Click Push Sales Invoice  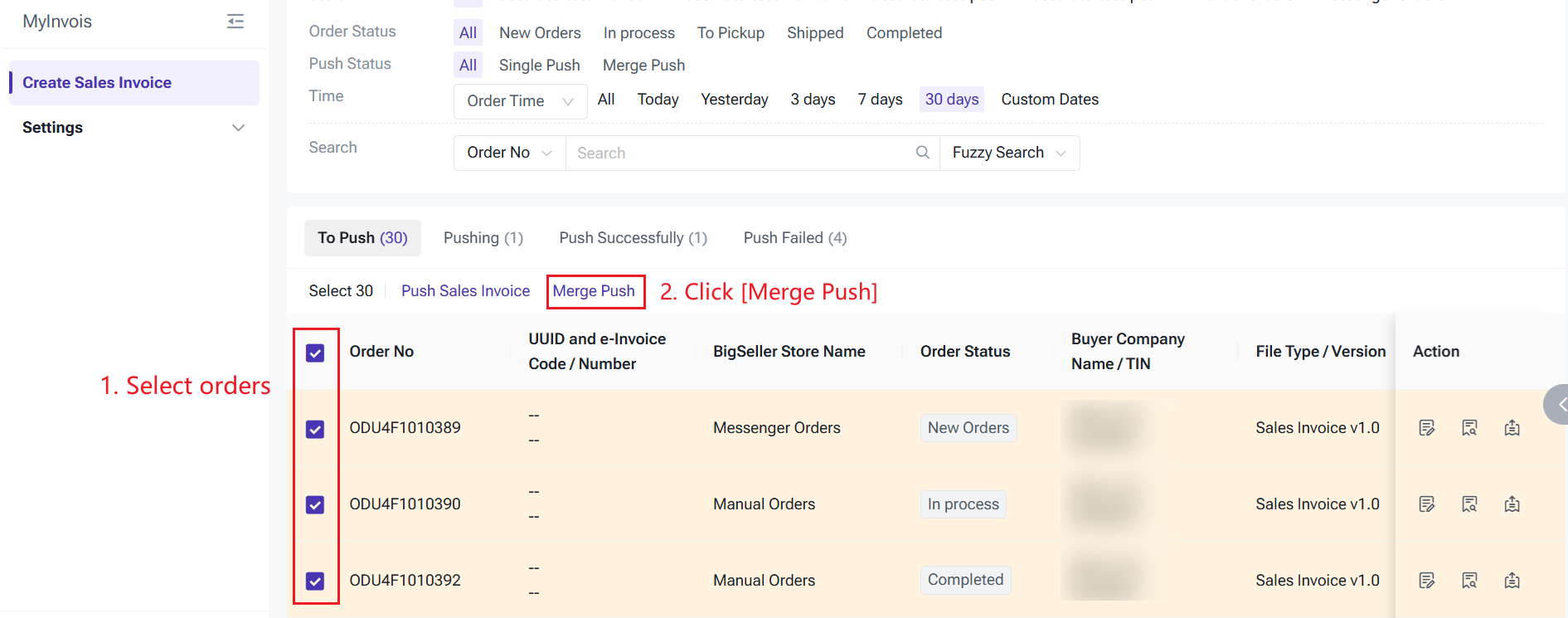(x=465, y=291)
